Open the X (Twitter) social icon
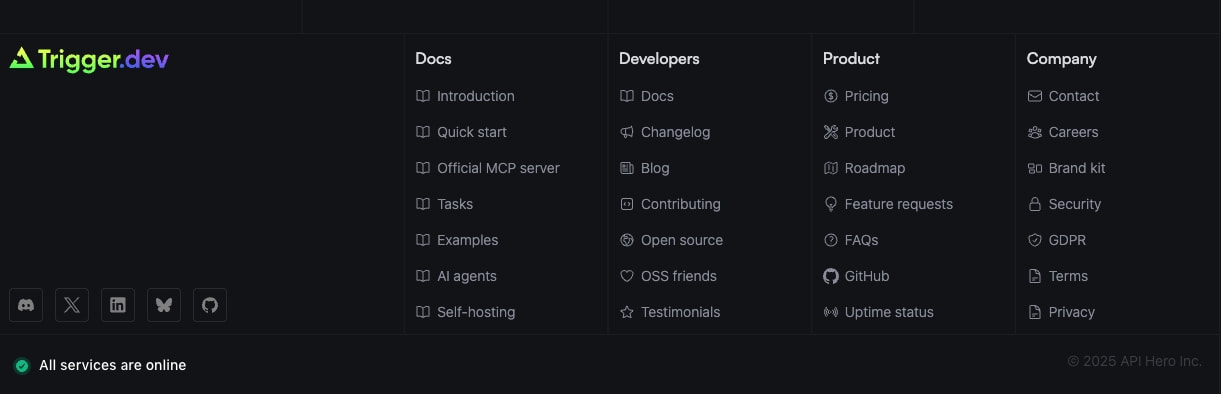 coord(72,305)
